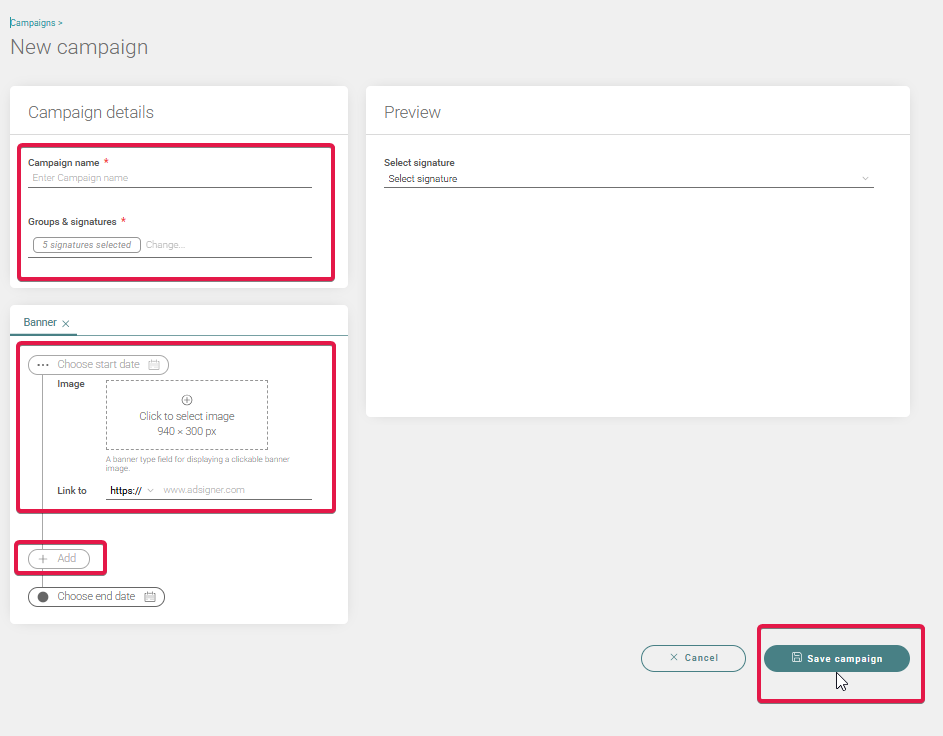
Task: Click the X icon inside the Cancel button
Action: [x=672, y=658]
